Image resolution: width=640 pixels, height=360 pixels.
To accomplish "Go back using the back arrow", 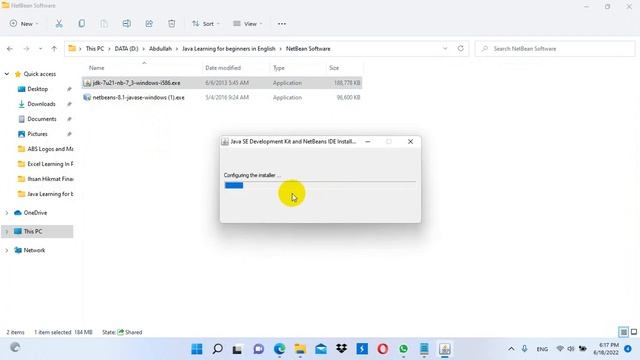I will coord(10,49).
